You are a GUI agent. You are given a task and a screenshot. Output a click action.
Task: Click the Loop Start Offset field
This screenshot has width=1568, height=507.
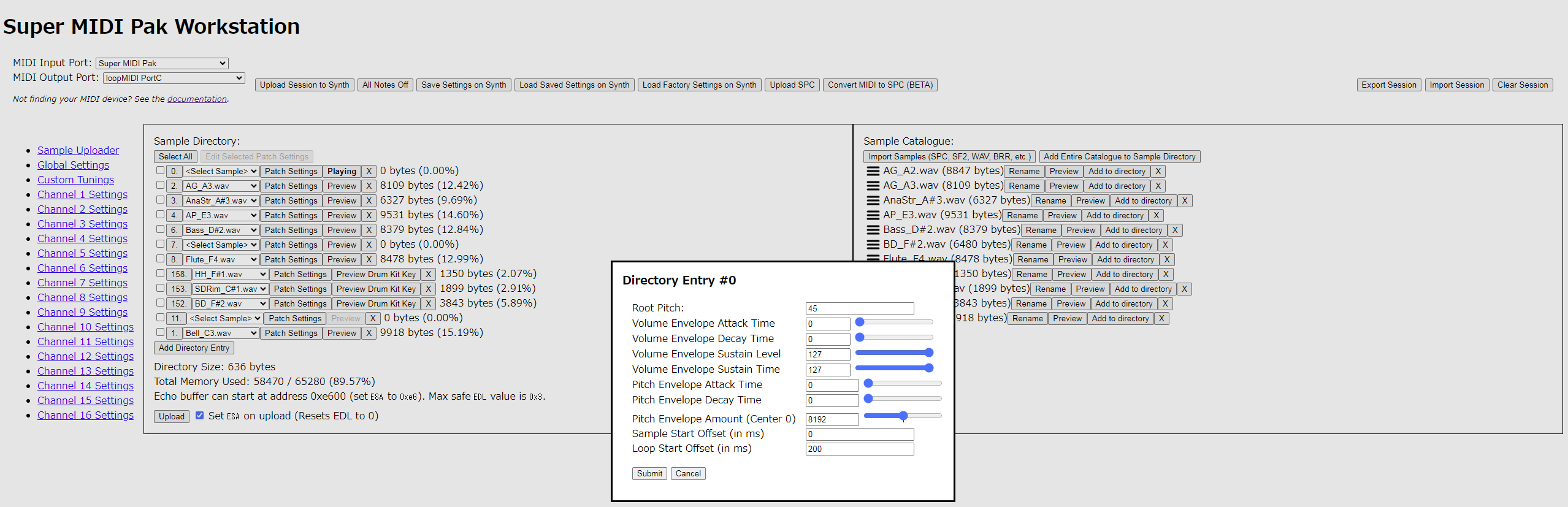pos(860,449)
